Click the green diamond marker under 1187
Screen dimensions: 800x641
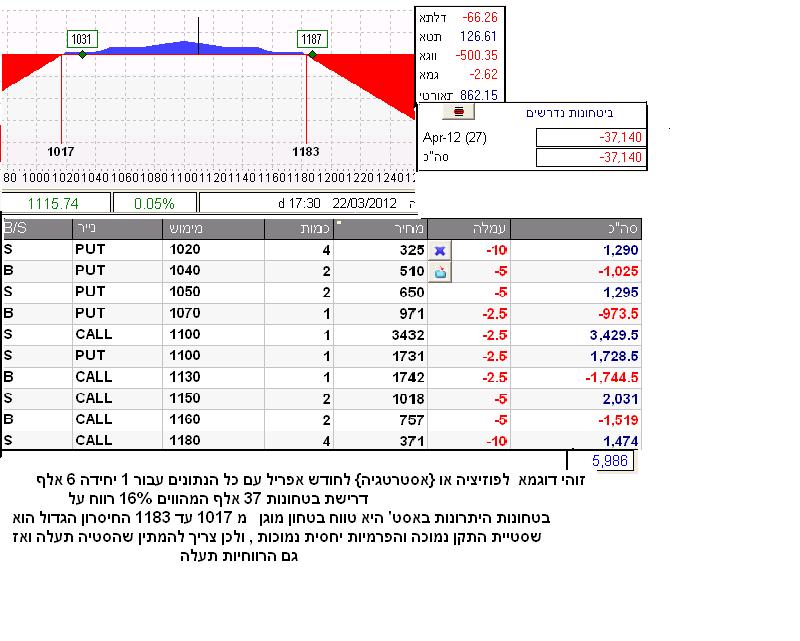point(312,54)
